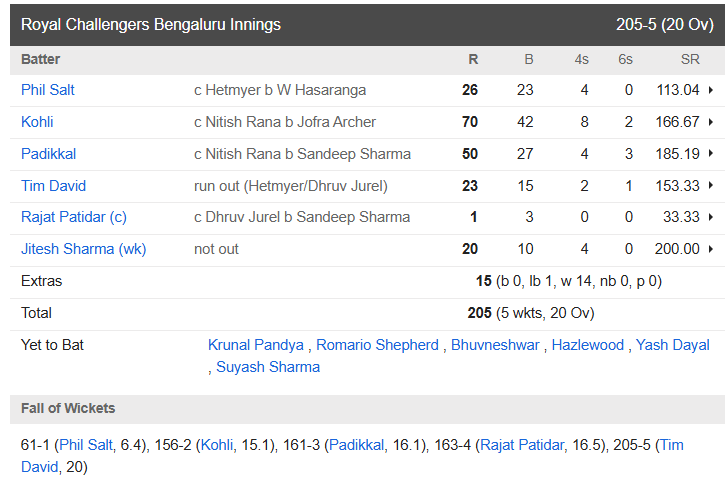Open Romario Shepherd's player link
Screen dimensions: 727x480
(x=377, y=345)
